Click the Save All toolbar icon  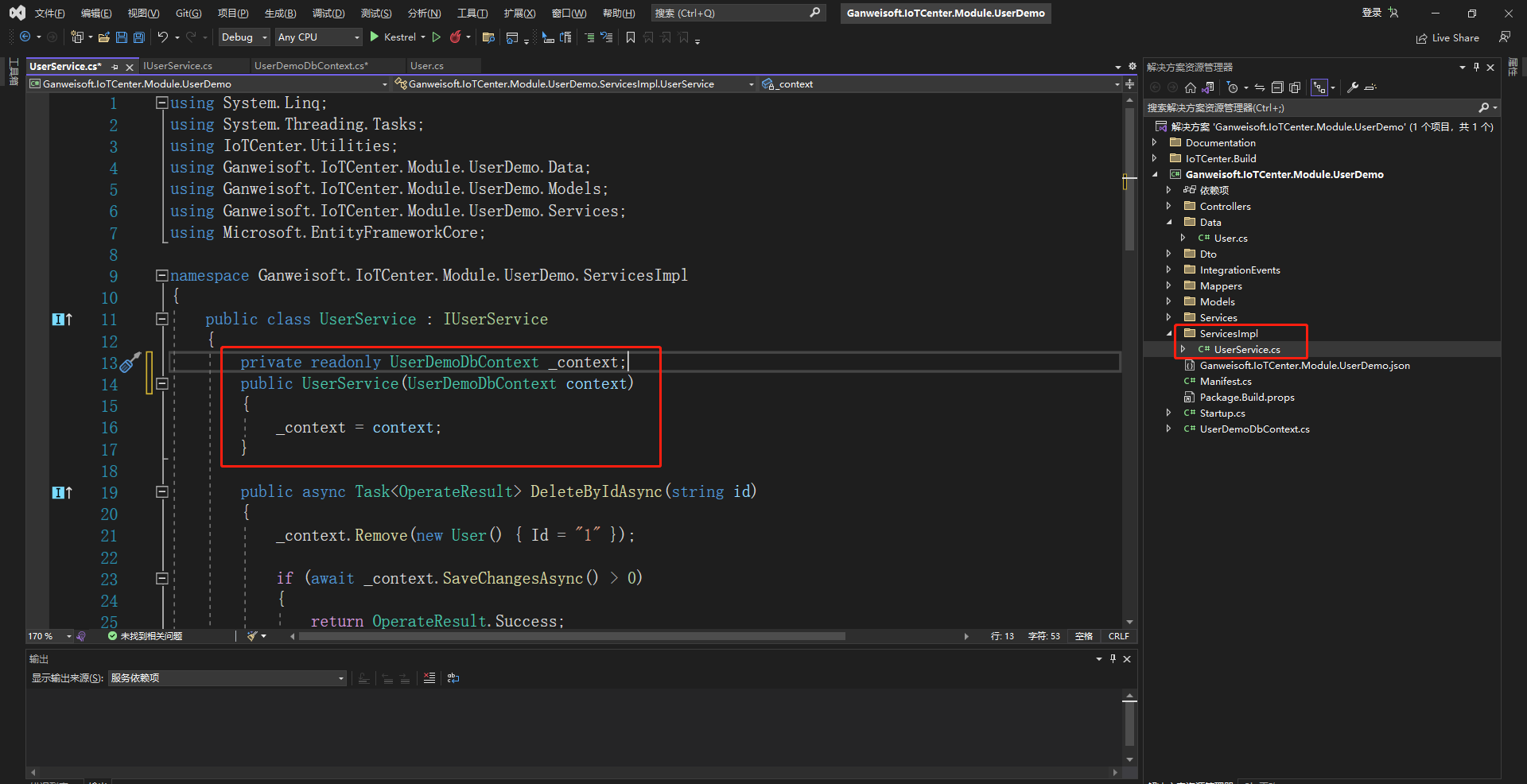click(139, 37)
